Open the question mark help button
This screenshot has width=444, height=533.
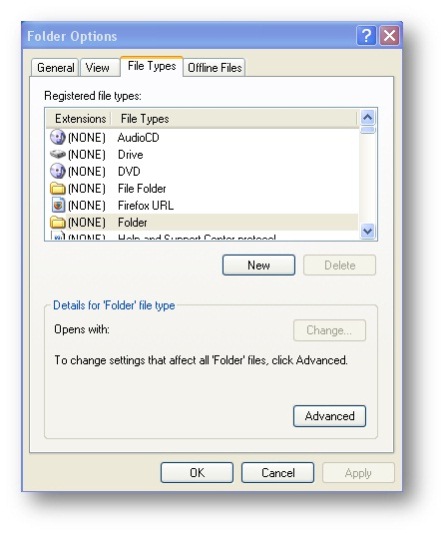click(366, 35)
